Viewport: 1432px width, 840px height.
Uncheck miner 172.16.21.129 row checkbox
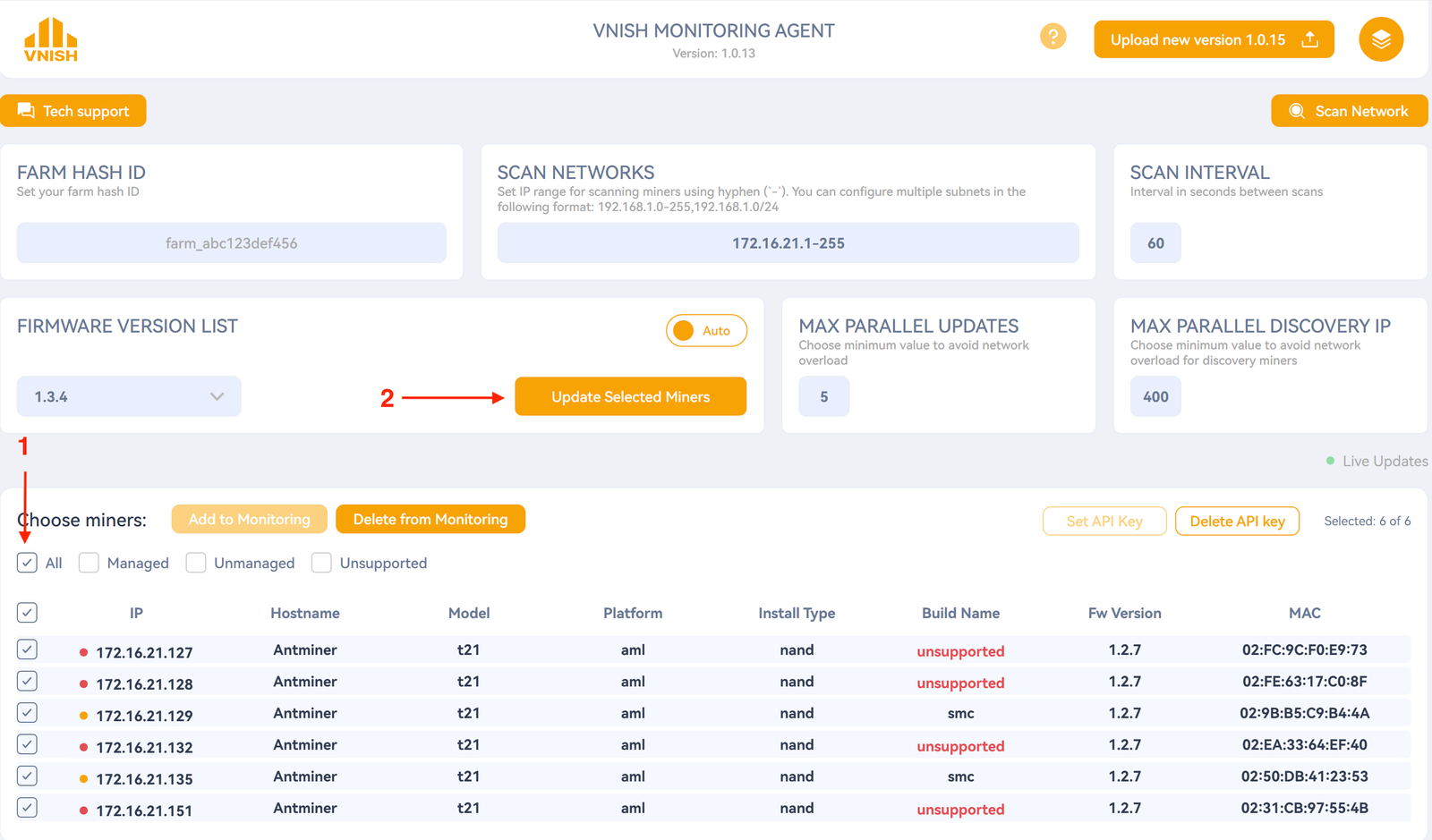click(27, 713)
